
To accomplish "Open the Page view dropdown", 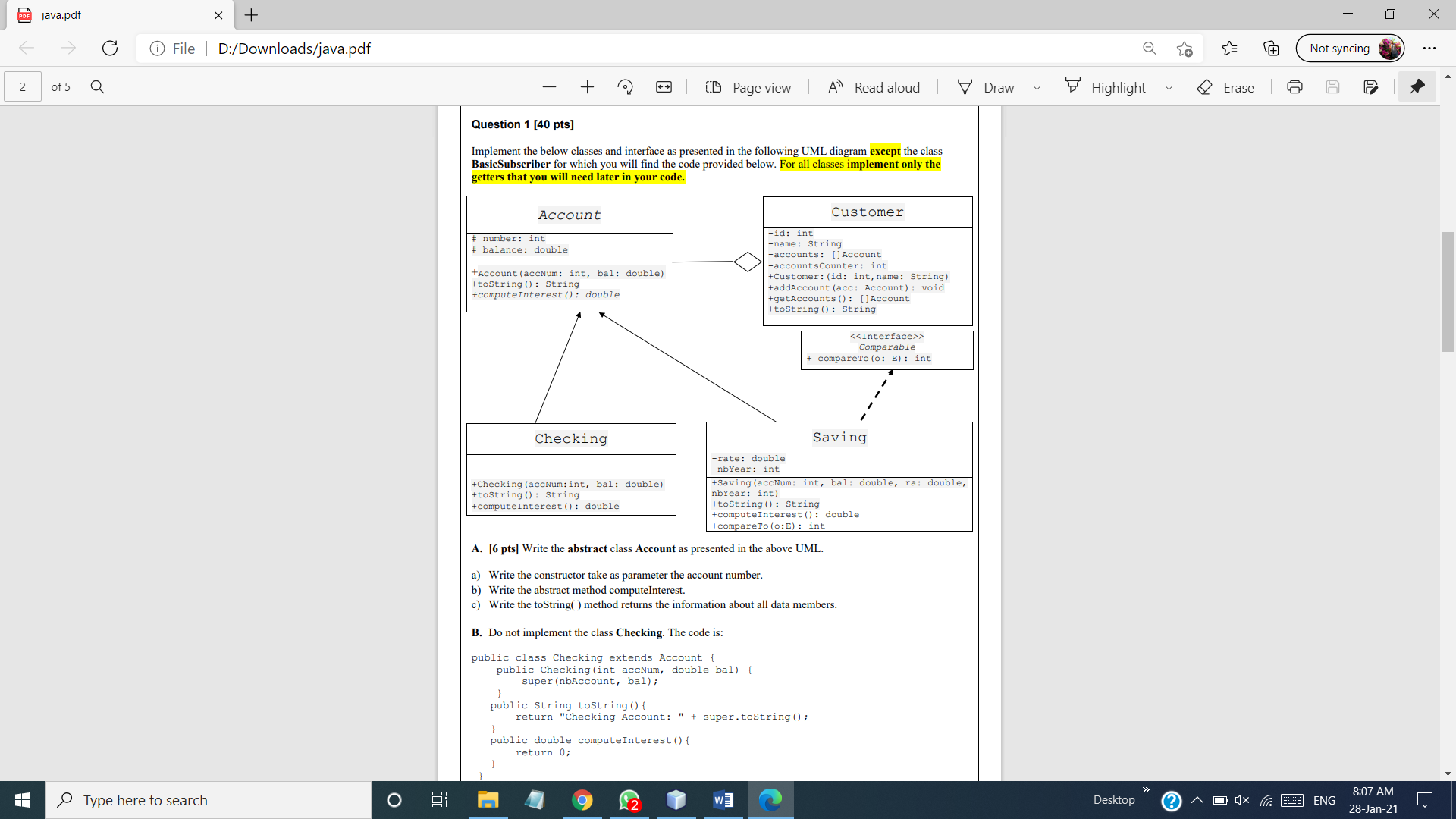I will (x=749, y=86).
